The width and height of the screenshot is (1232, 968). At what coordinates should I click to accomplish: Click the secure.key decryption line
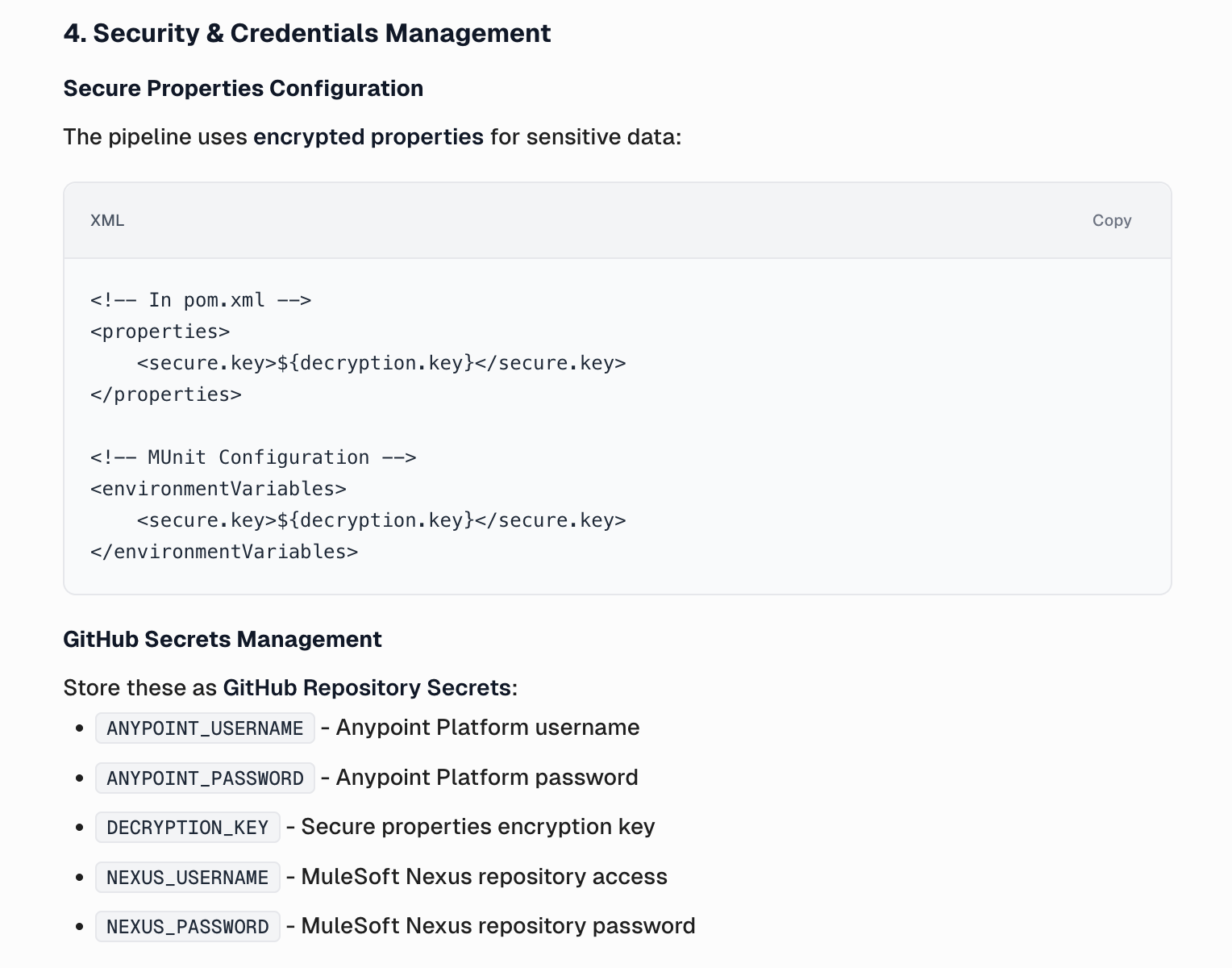(381, 362)
